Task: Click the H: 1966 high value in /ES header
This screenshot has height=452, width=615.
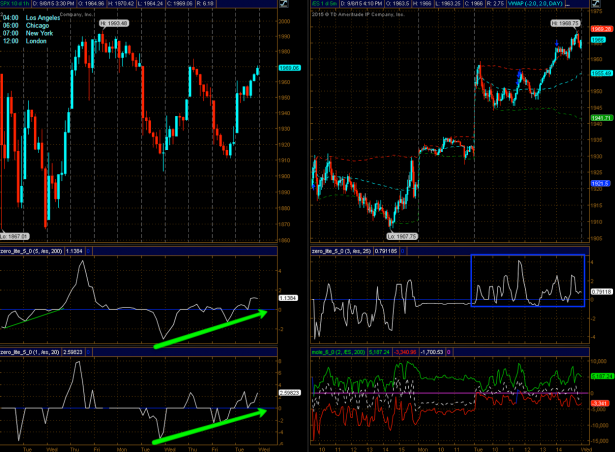Action: point(423,4)
